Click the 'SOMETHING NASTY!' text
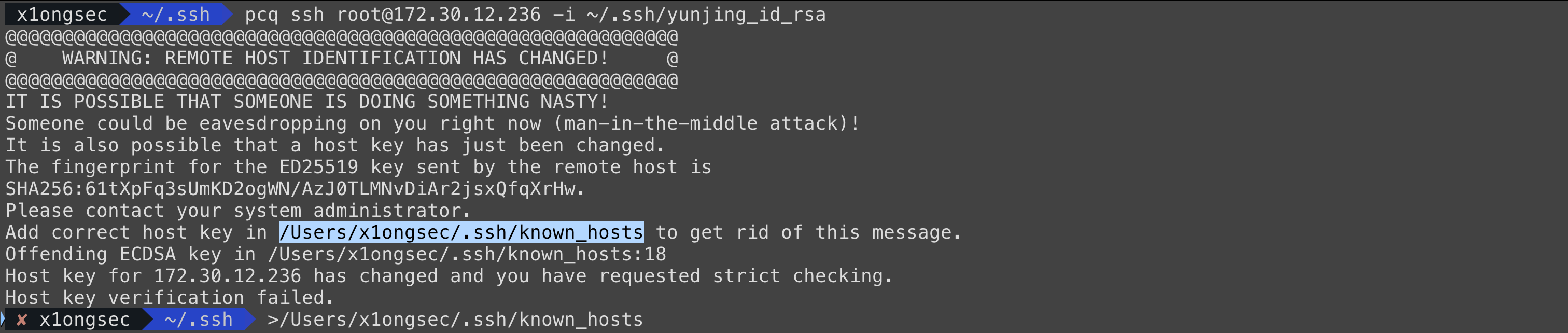Screen dimensions: 1568x333 (517, 102)
